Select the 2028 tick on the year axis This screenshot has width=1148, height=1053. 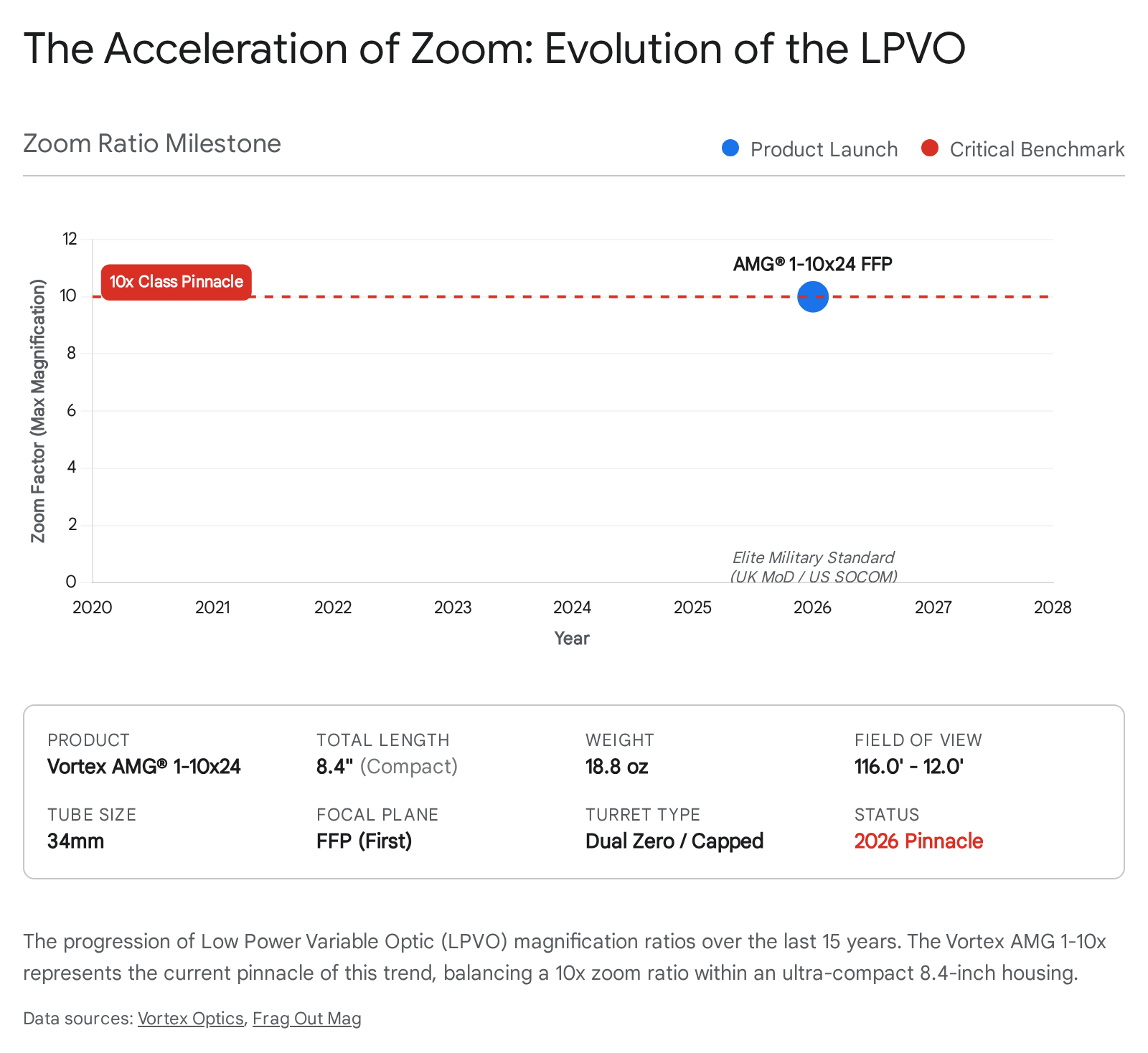[x=1052, y=608]
